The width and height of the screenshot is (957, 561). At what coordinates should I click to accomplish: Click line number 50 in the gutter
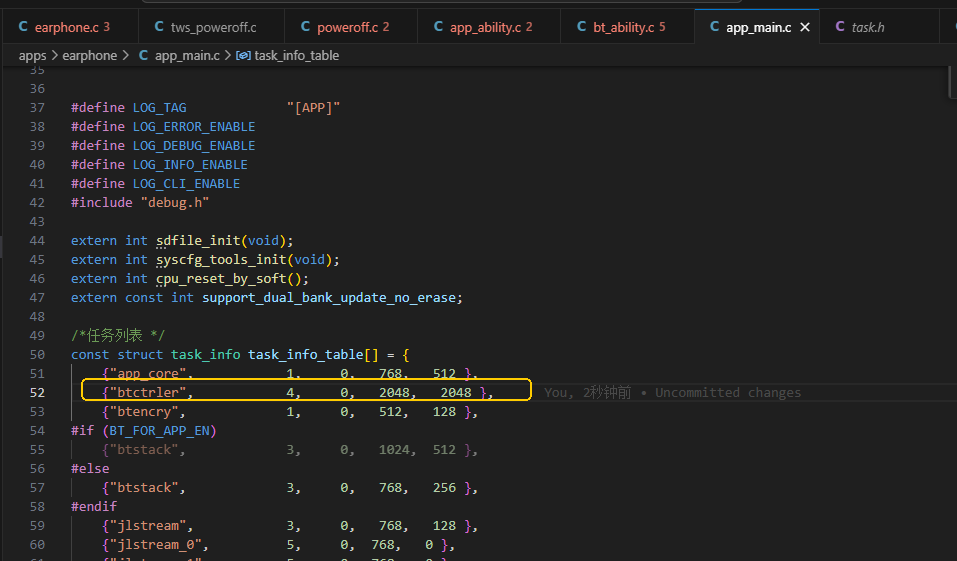37,355
